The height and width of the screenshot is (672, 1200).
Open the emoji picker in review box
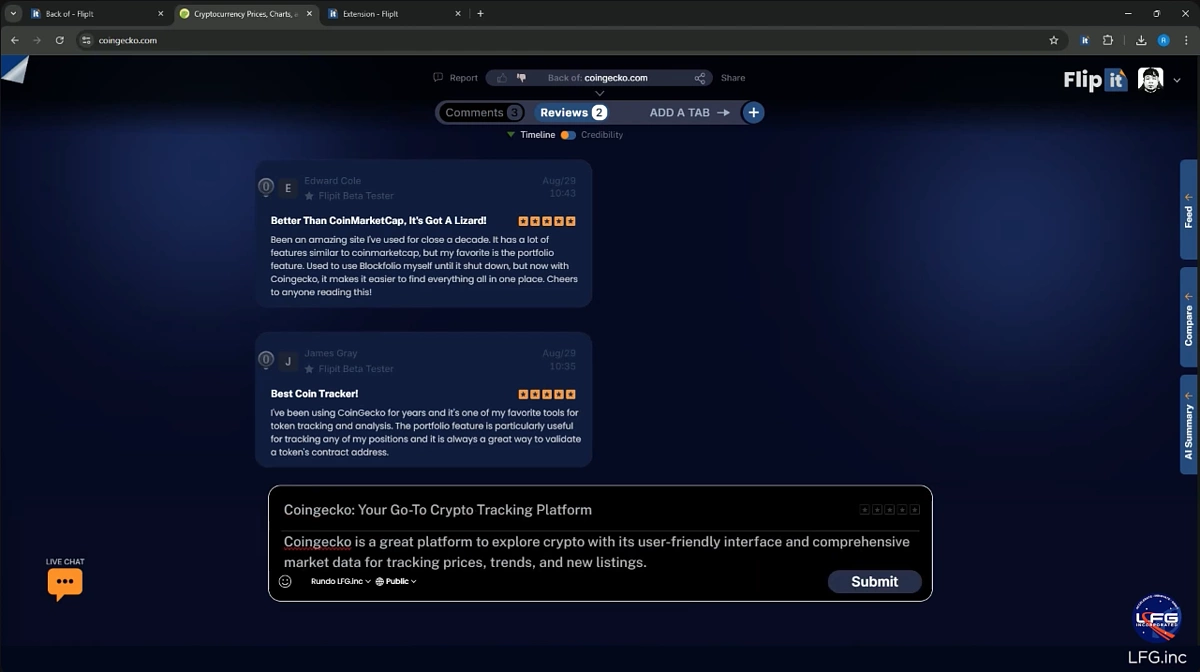(285, 581)
